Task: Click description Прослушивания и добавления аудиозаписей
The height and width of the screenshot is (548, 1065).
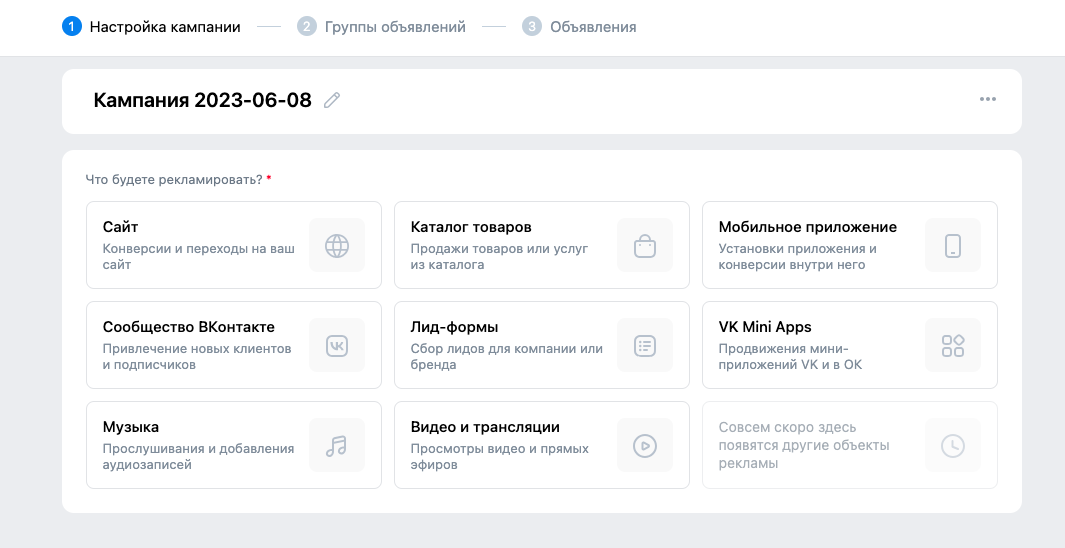Action: pos(198,457)
